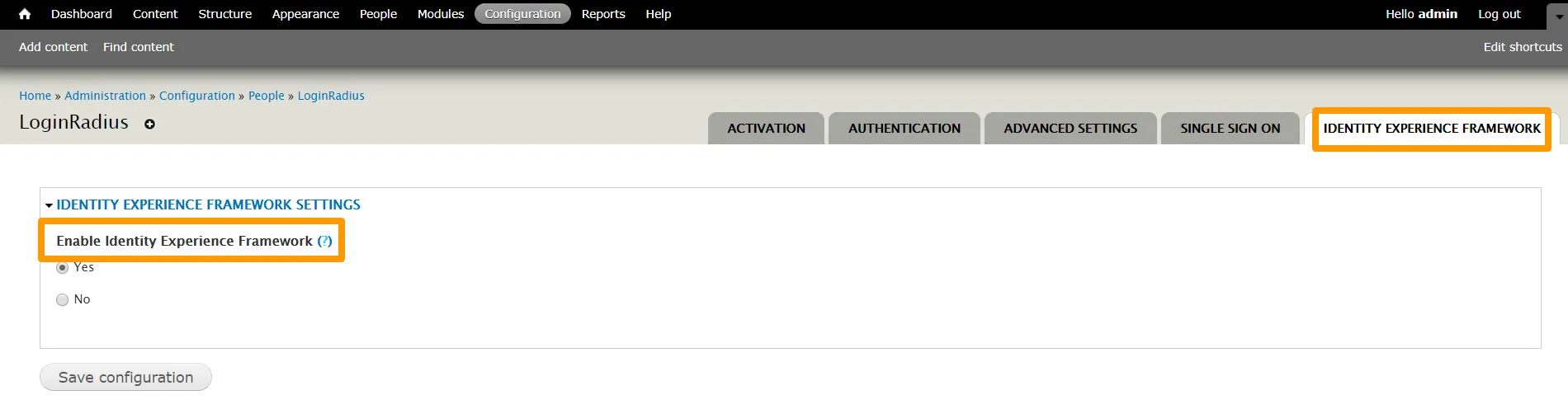Open the Dashboard menu
1568x409 pixels.
coord(82,14)
